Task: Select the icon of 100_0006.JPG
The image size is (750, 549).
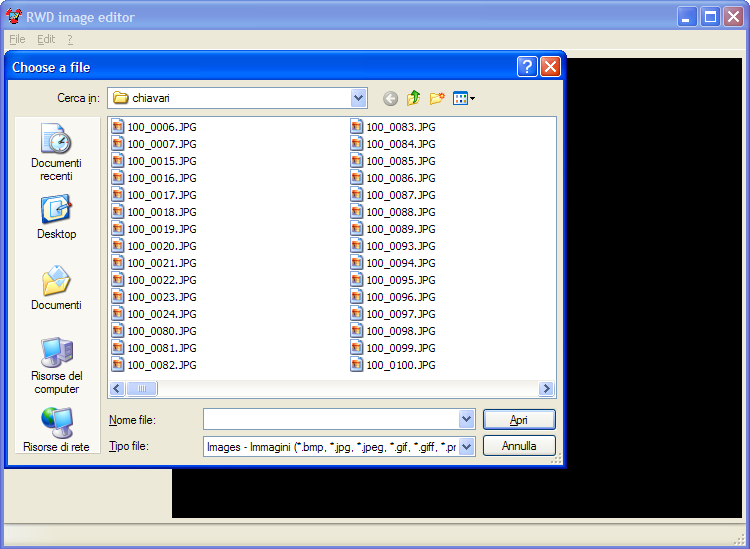Action: tap(118, 127)
